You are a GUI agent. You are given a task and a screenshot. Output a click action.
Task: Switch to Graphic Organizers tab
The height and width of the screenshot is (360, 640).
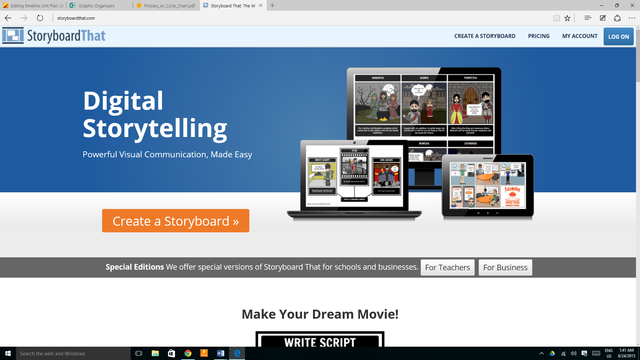[100, 5]
